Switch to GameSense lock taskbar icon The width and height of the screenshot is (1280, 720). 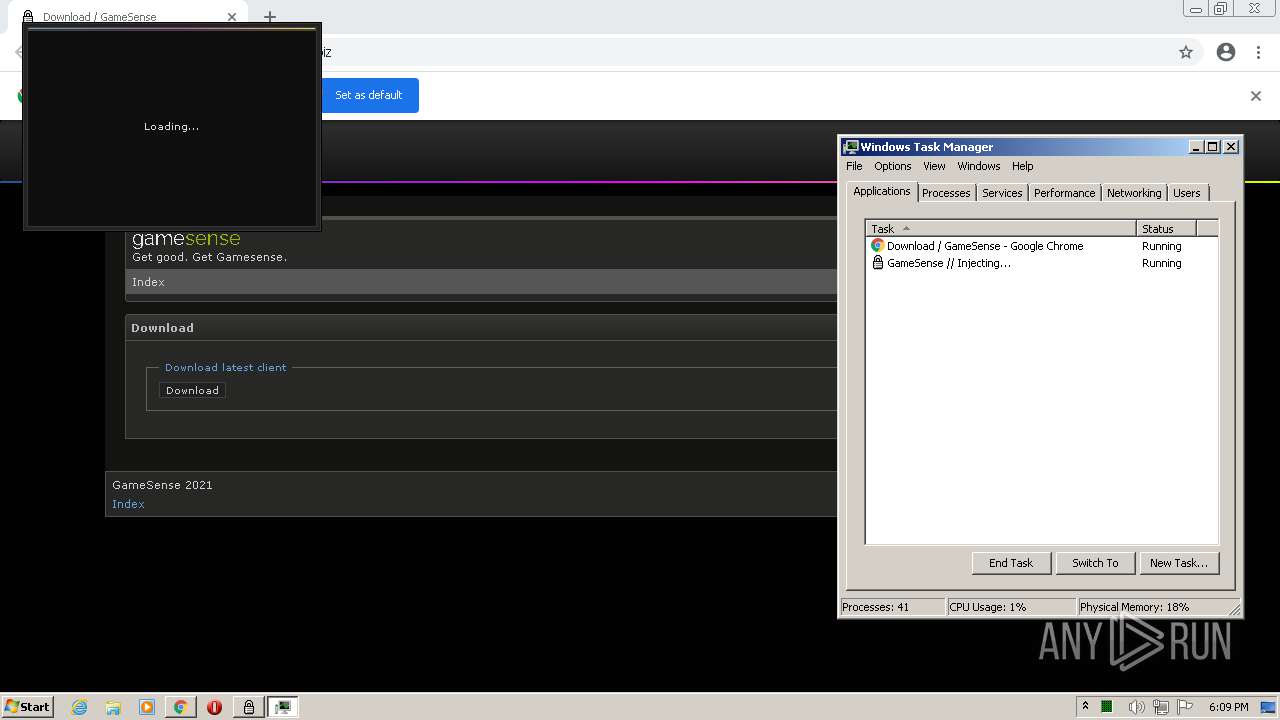tap(248, 707)
